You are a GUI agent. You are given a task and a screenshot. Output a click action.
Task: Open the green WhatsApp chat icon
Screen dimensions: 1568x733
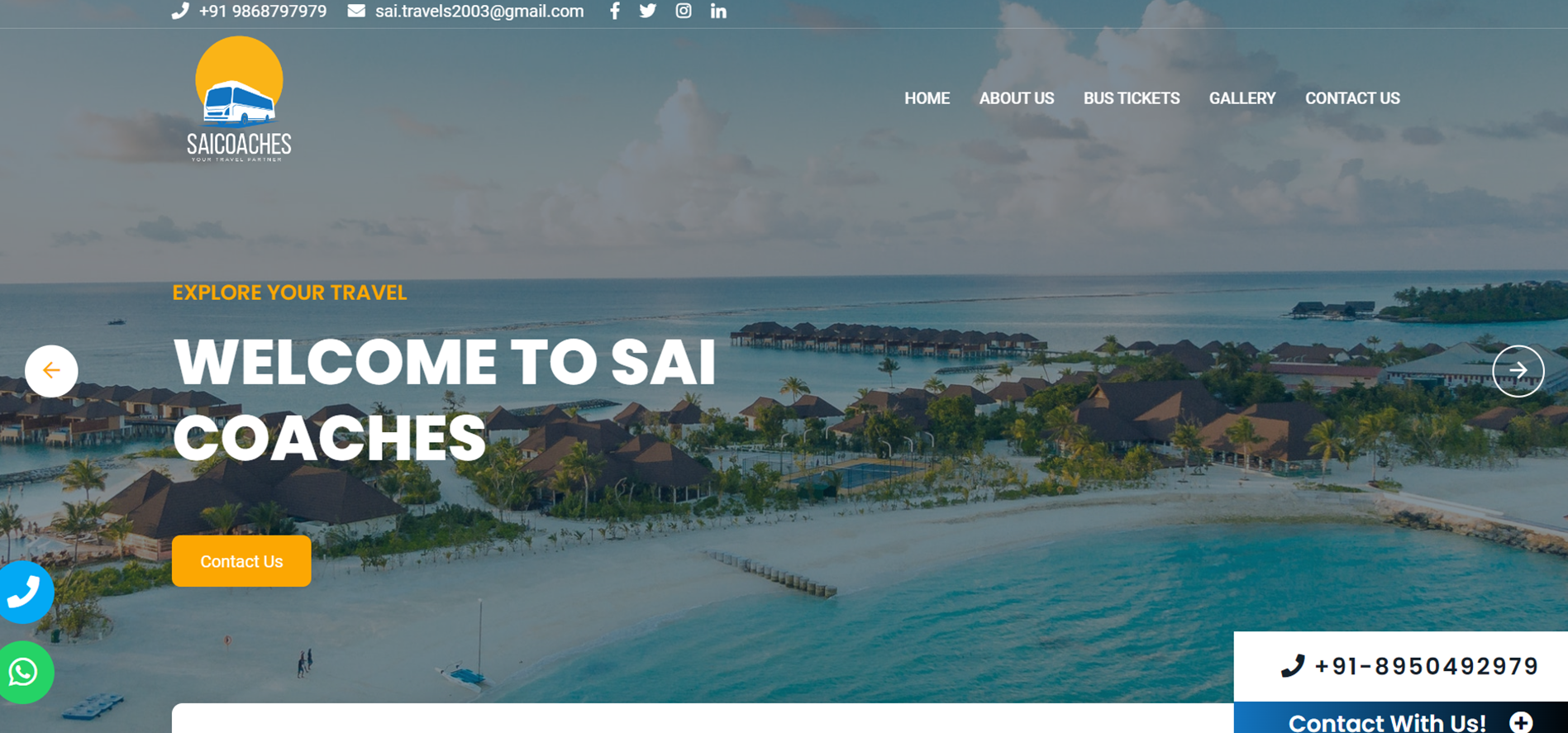(25, 673)
